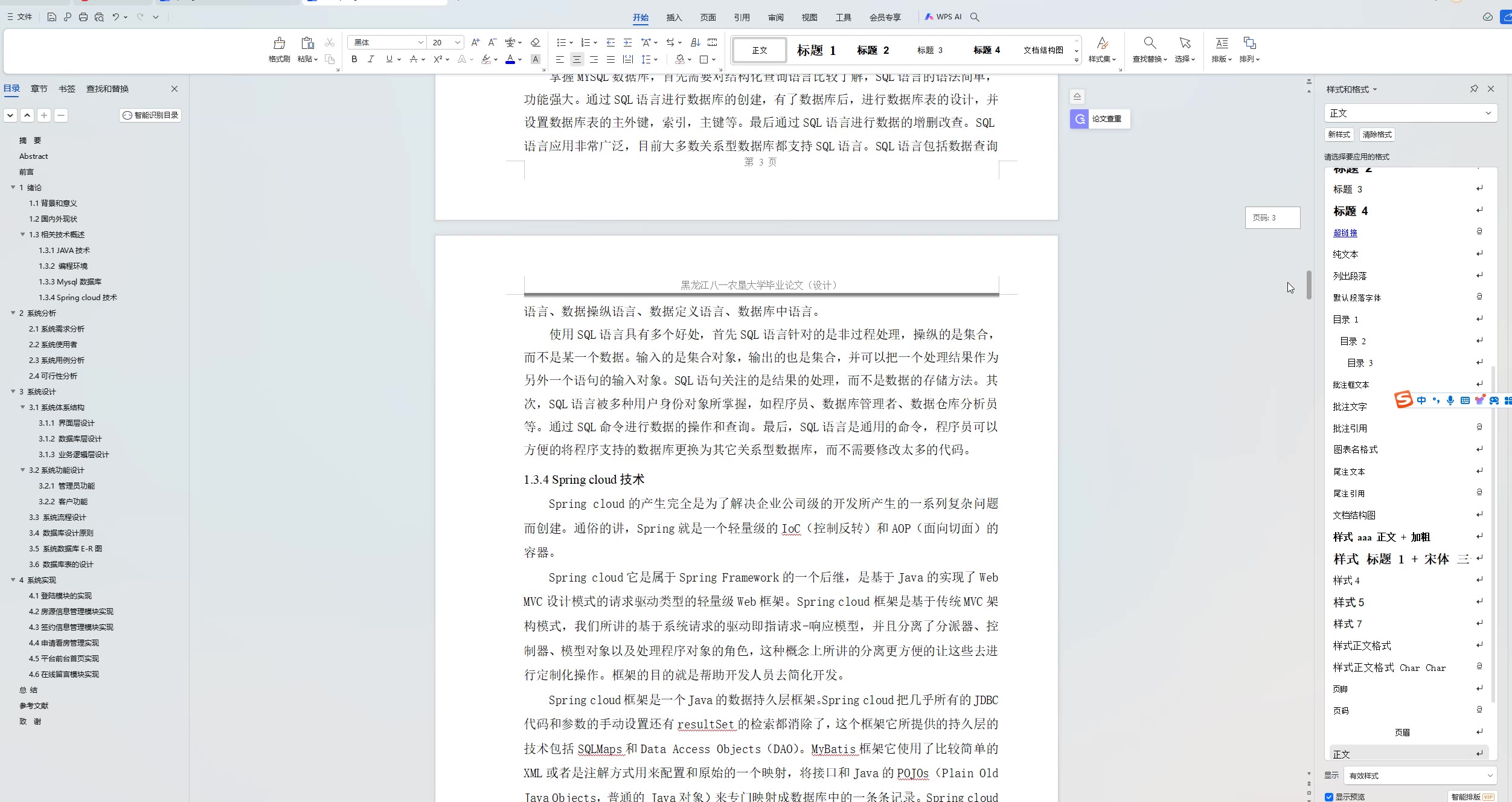This screenshot has height=802, width=1512.
Task: Toggle Strikethrough formatting
Action: [414, 59]
